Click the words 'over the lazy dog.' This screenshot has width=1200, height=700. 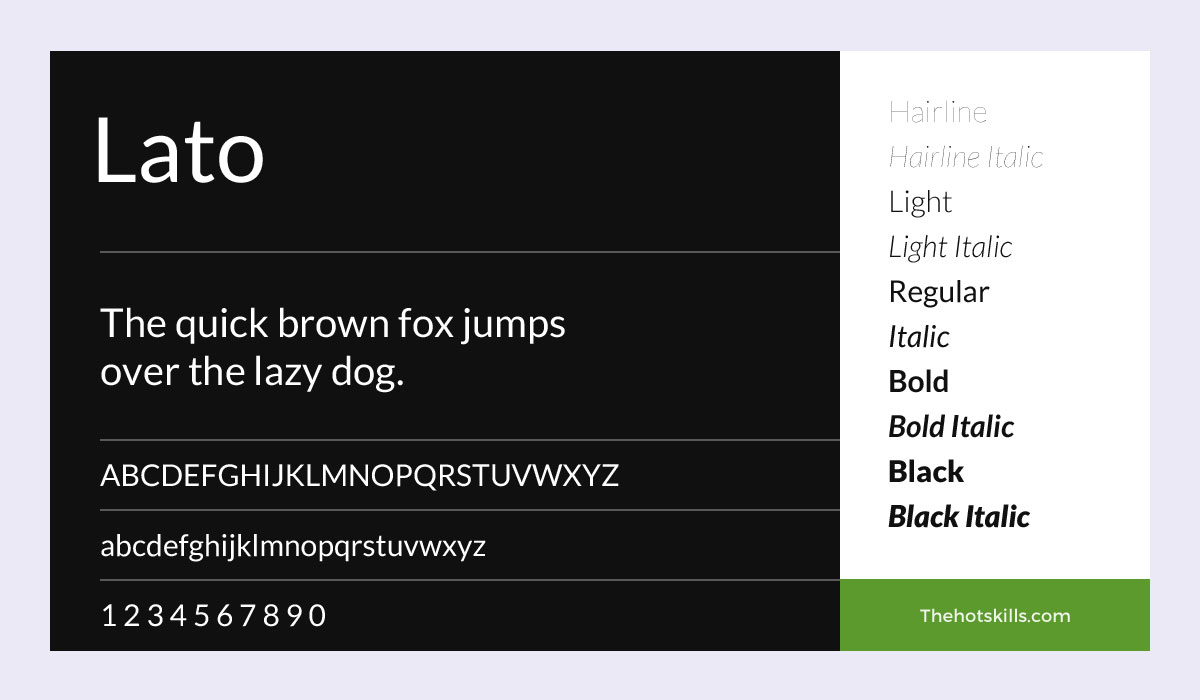[x=252, y=374]
